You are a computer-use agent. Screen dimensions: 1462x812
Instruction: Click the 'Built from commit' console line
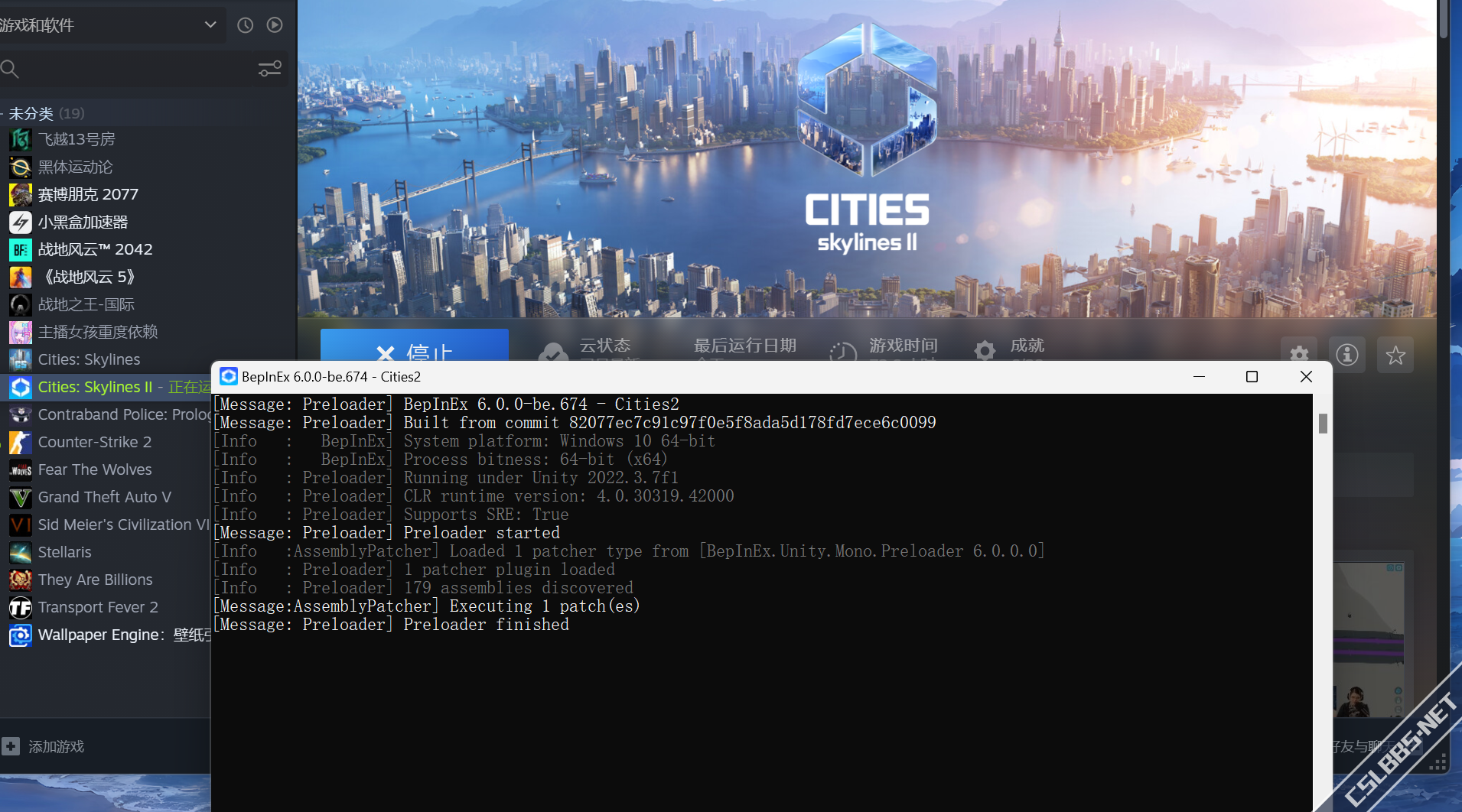coord(575,423)
